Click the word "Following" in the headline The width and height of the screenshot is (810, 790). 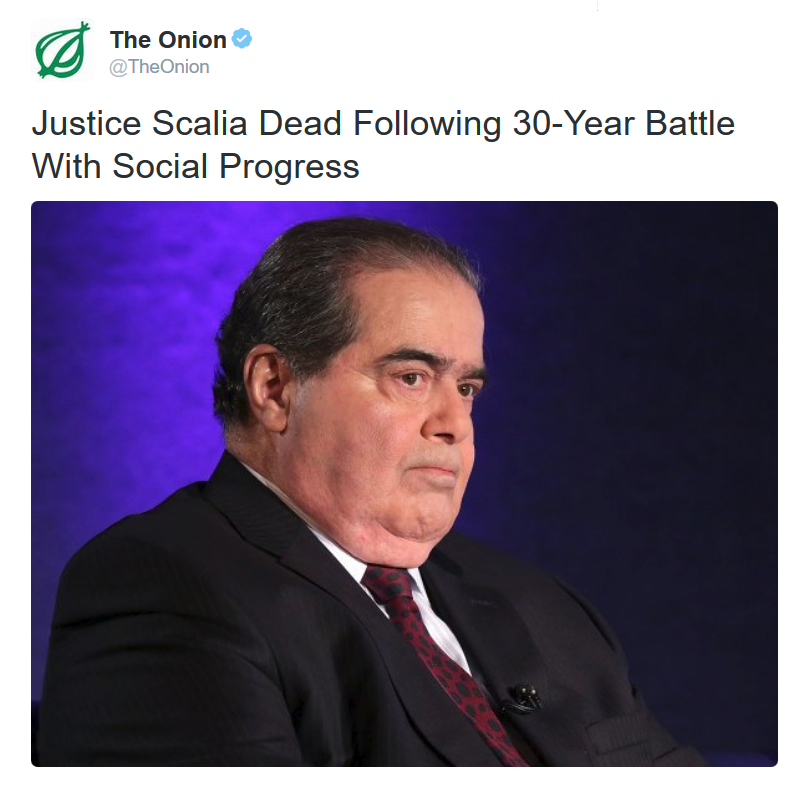tap(421, 124)
